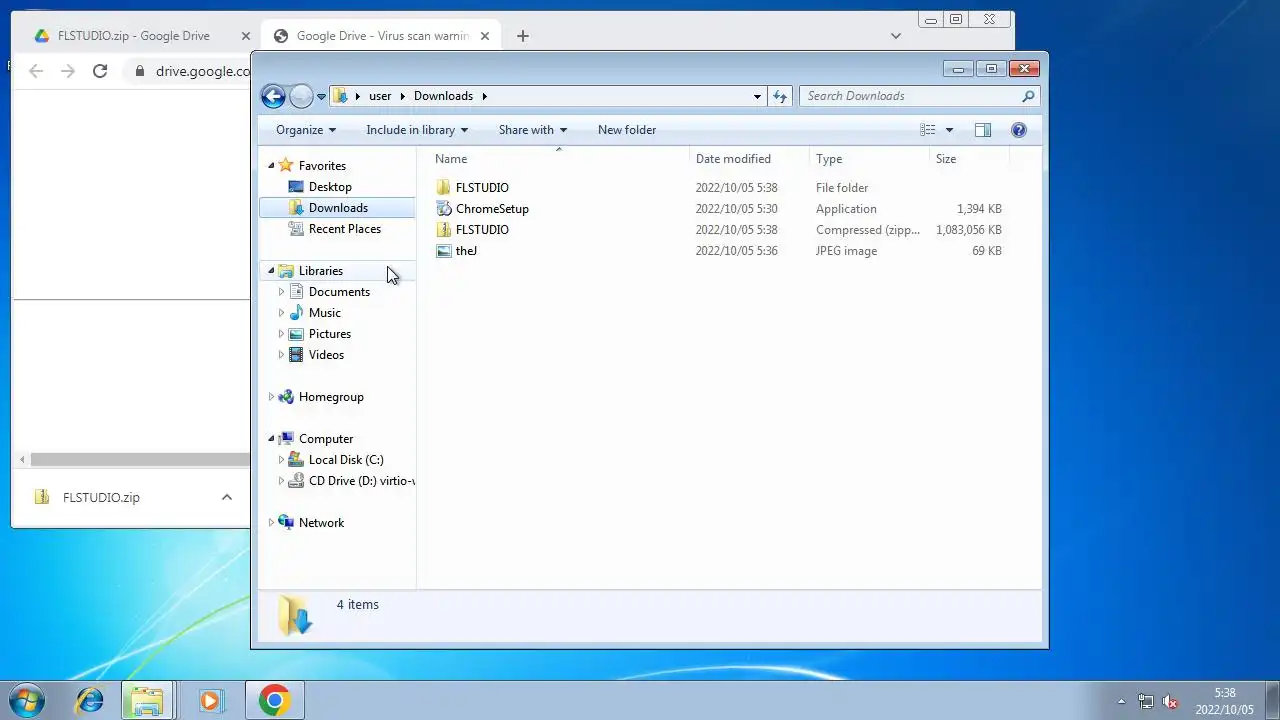The width and height of the screenshot is (1280, 720).
Task: Click the 'JPEG image' type cell
Action: pos(846,251)
